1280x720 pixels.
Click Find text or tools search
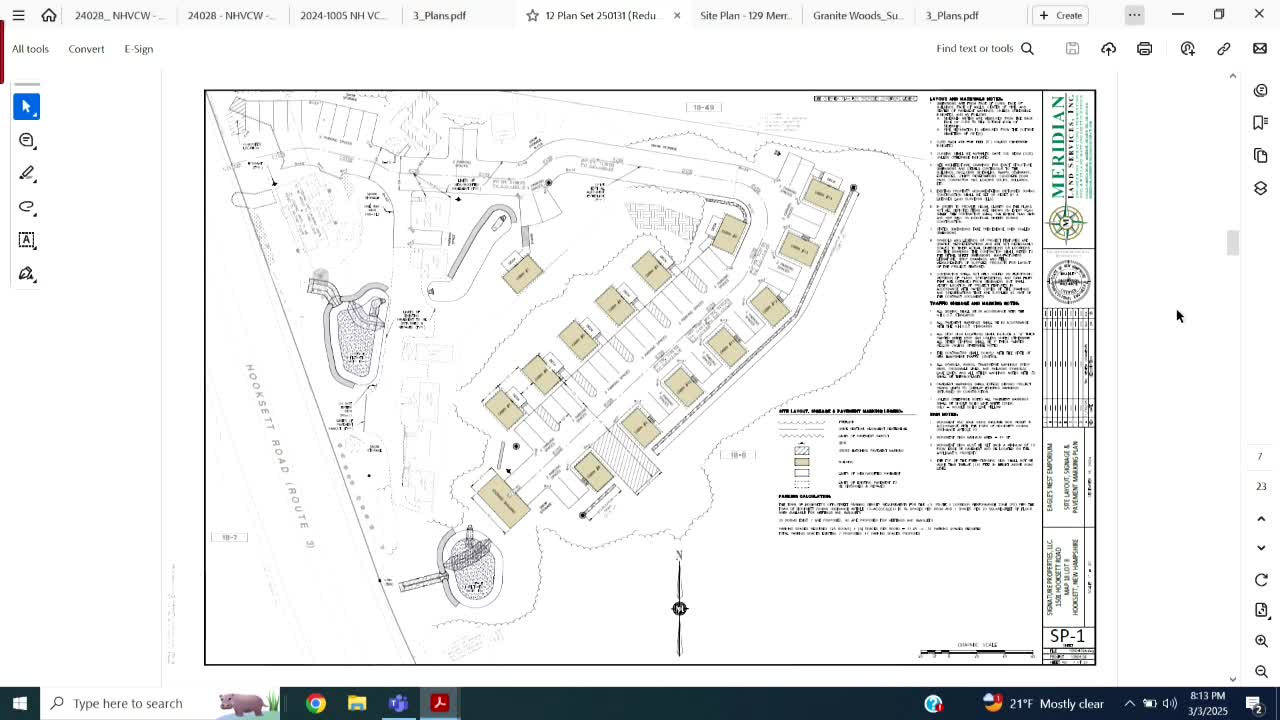point(984,49)
